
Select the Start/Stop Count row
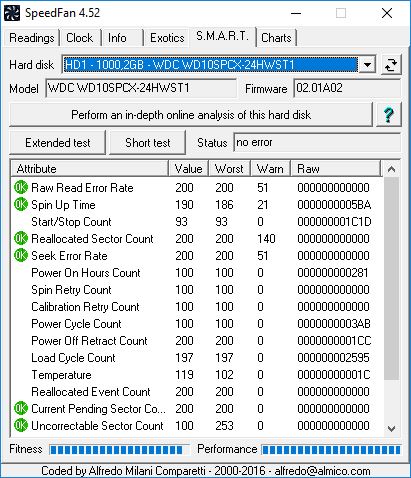(197, 222)
